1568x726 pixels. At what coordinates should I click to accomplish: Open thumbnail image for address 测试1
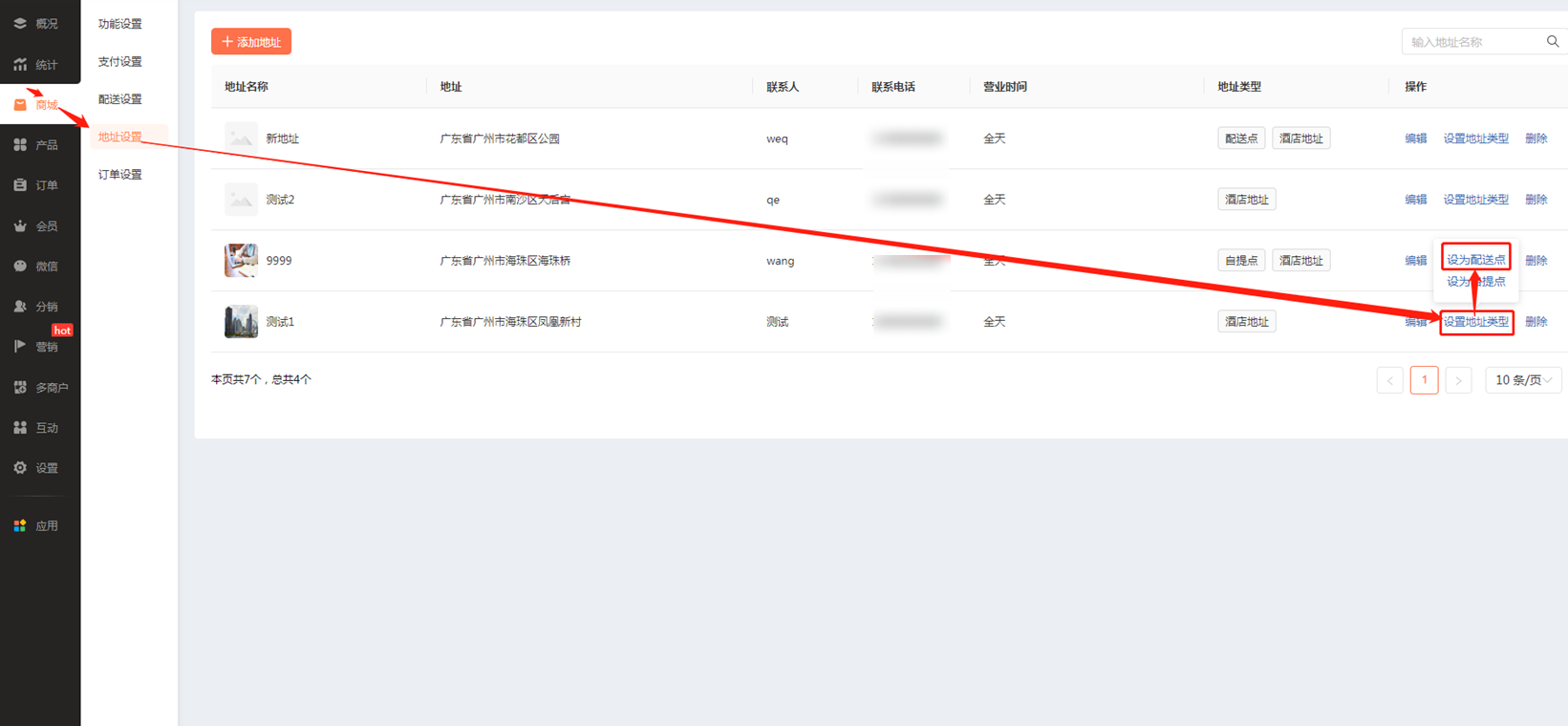(x=241, y=322)
